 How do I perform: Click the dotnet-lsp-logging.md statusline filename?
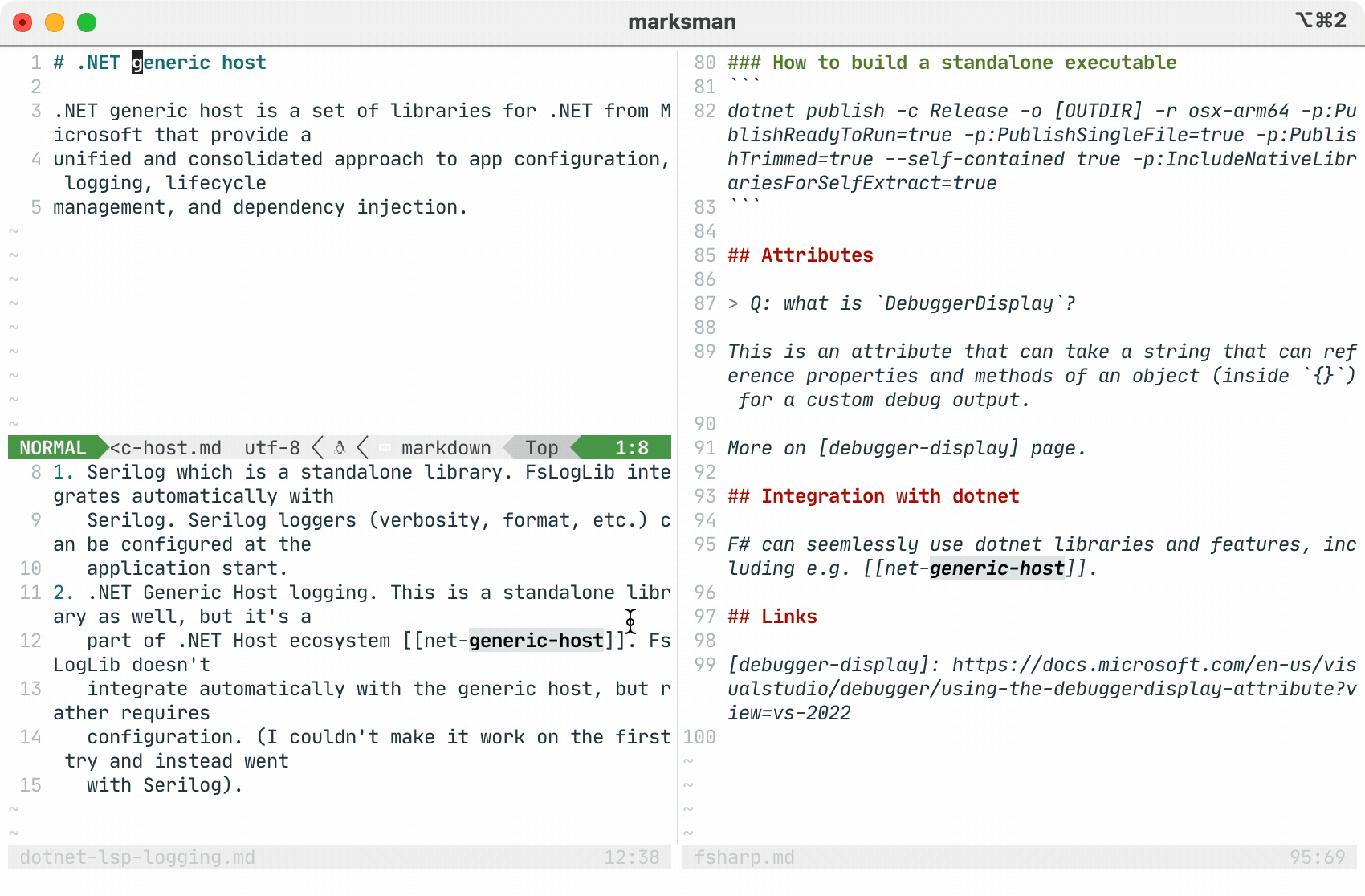click(137, 857)
